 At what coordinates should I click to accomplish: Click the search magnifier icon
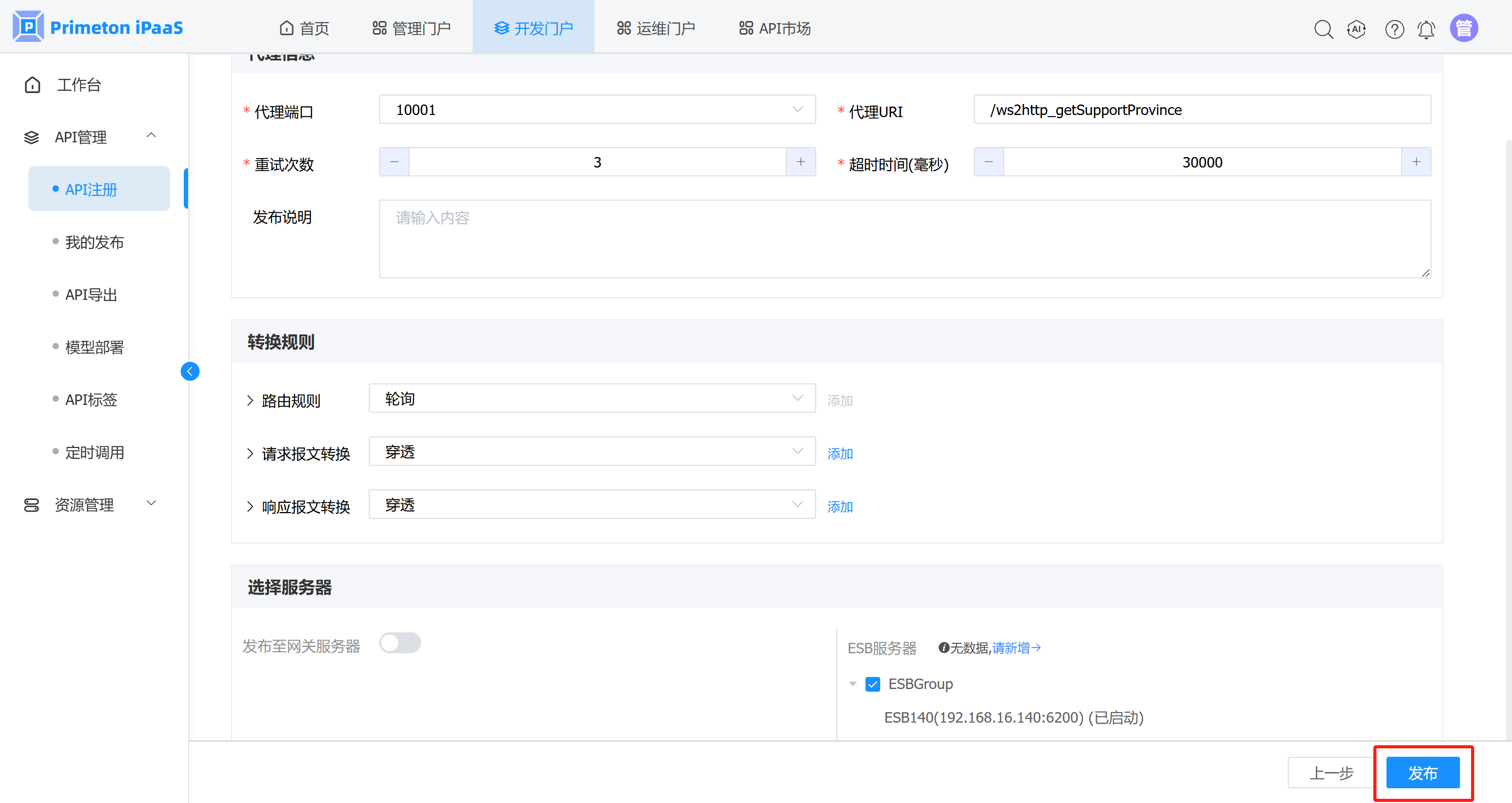[1323, 29]
